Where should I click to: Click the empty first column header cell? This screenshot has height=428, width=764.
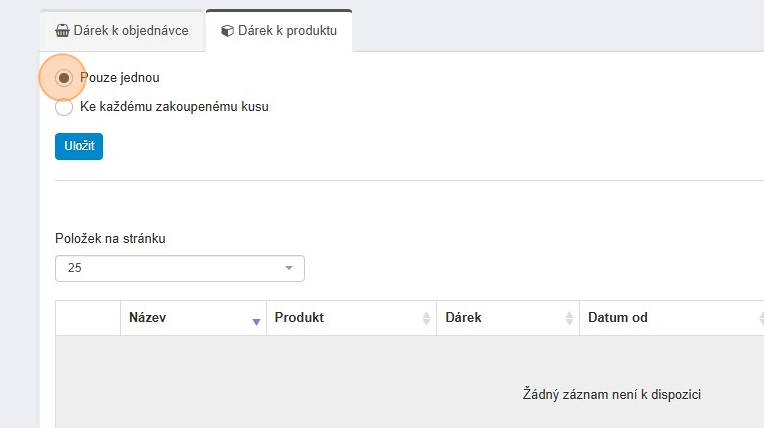point(88,318)
